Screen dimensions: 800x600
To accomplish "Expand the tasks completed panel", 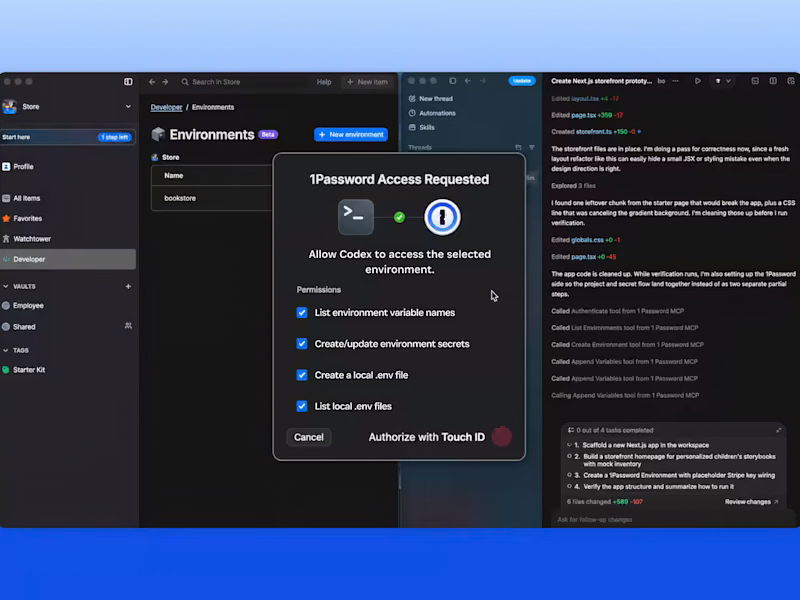I will click(779, 430).
